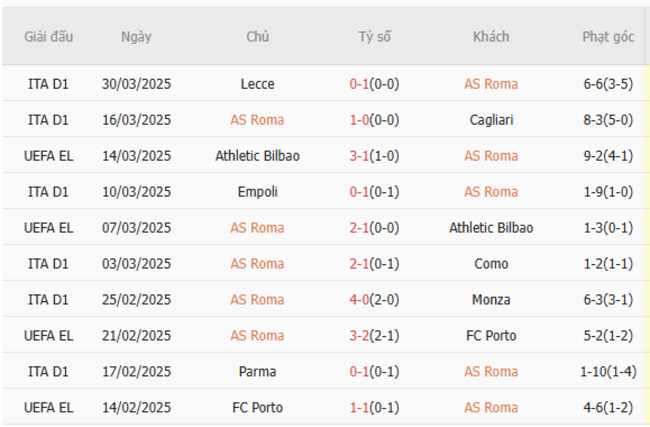The image size is (650, 427).
Task: Click the Giải đấu column header
Action: click(48, 36)
